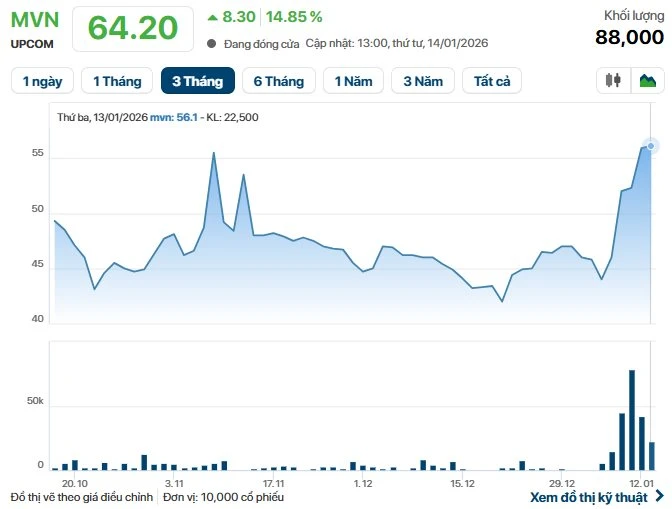Viewport: 672px width, 509px height.
Task: Click the gray market-closed status dot
Action: click(x=212, y=44)
